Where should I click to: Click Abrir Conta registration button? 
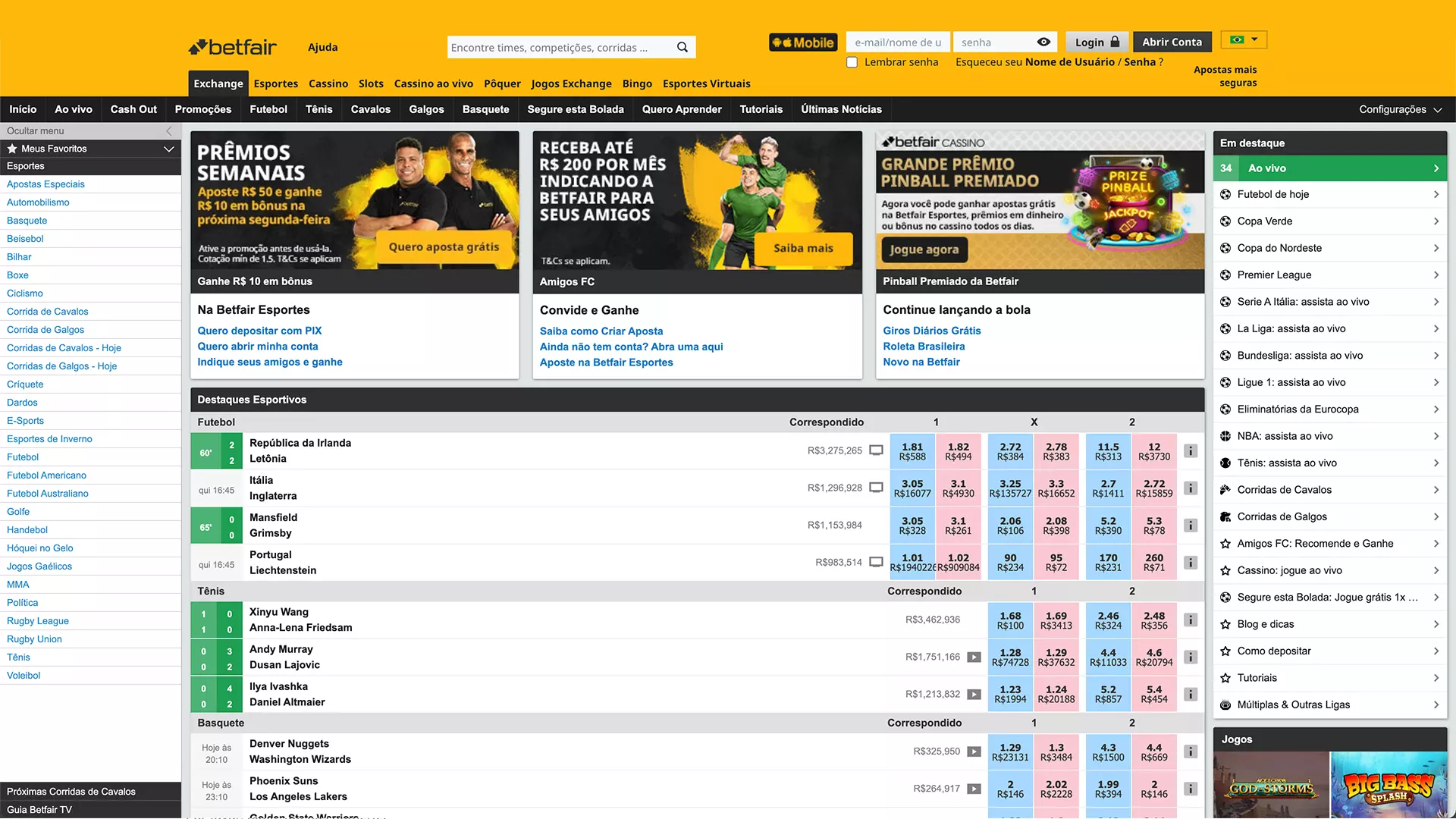[x=1172, y=41]
